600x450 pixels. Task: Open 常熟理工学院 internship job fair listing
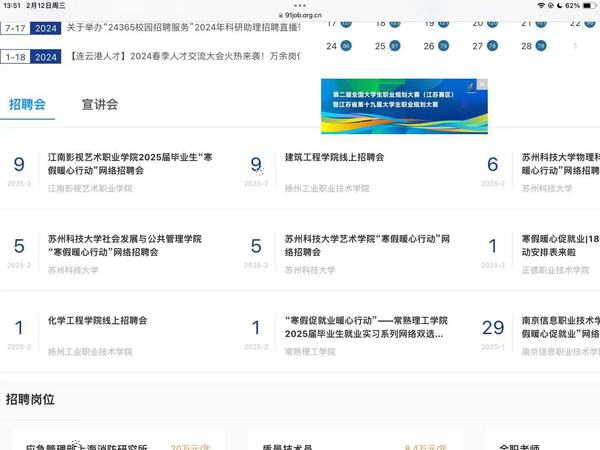pos(363,327)
